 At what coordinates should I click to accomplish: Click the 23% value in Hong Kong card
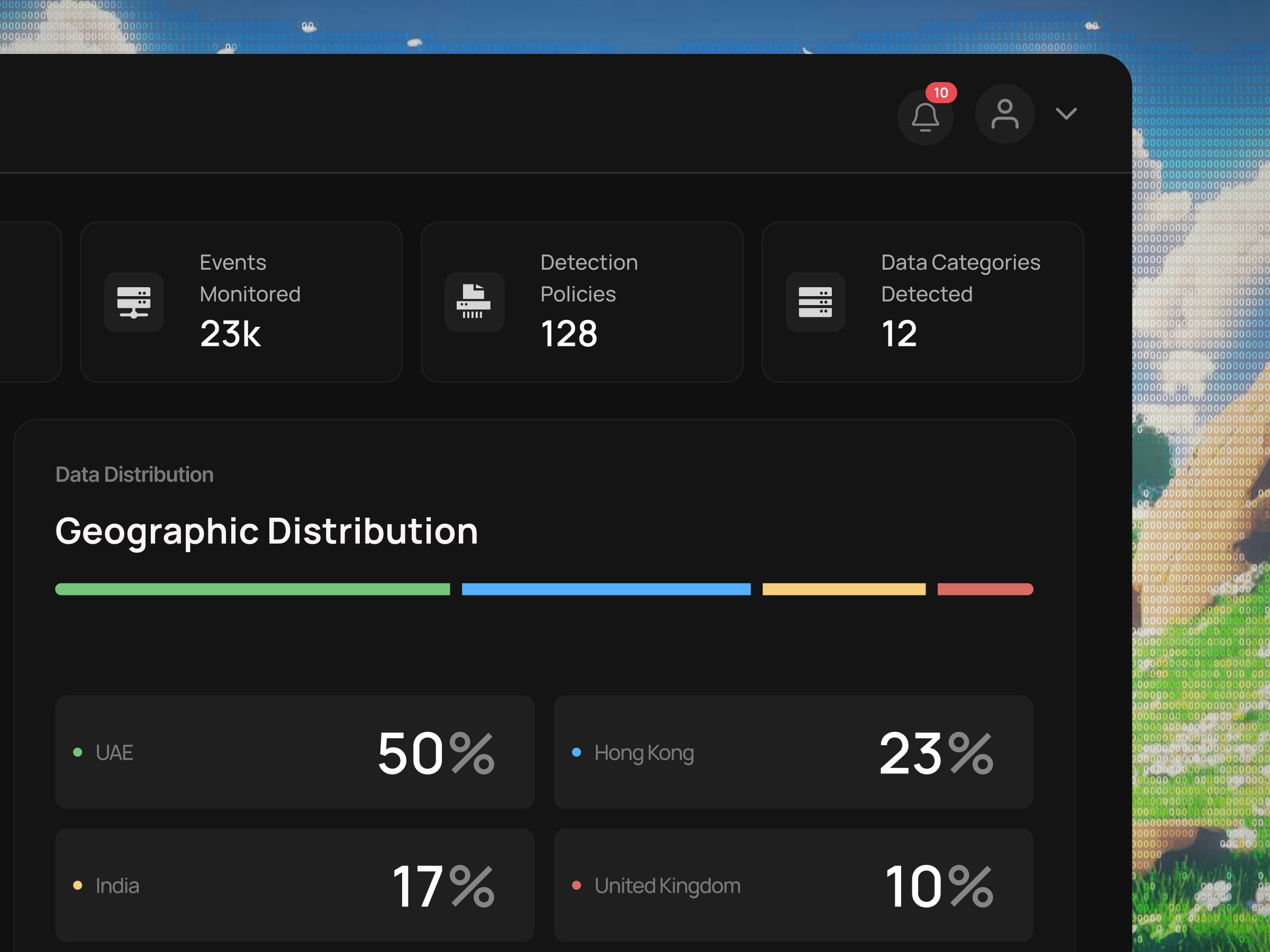tap(937, 754)
